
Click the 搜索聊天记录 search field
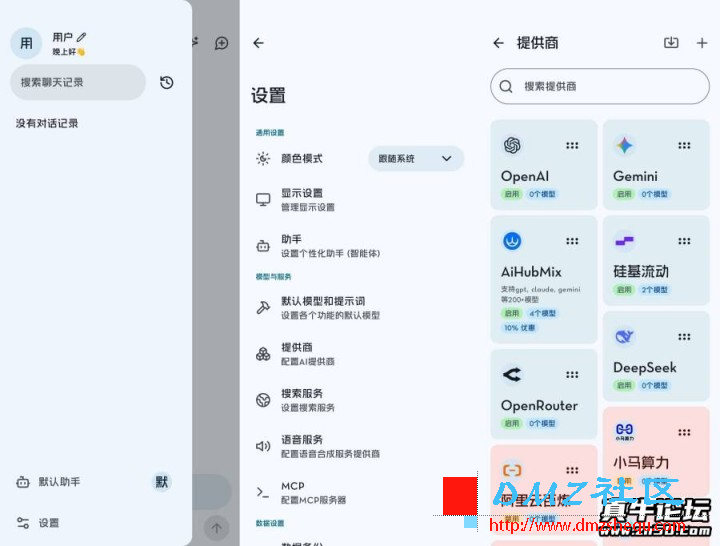click(x=78, y=83)
